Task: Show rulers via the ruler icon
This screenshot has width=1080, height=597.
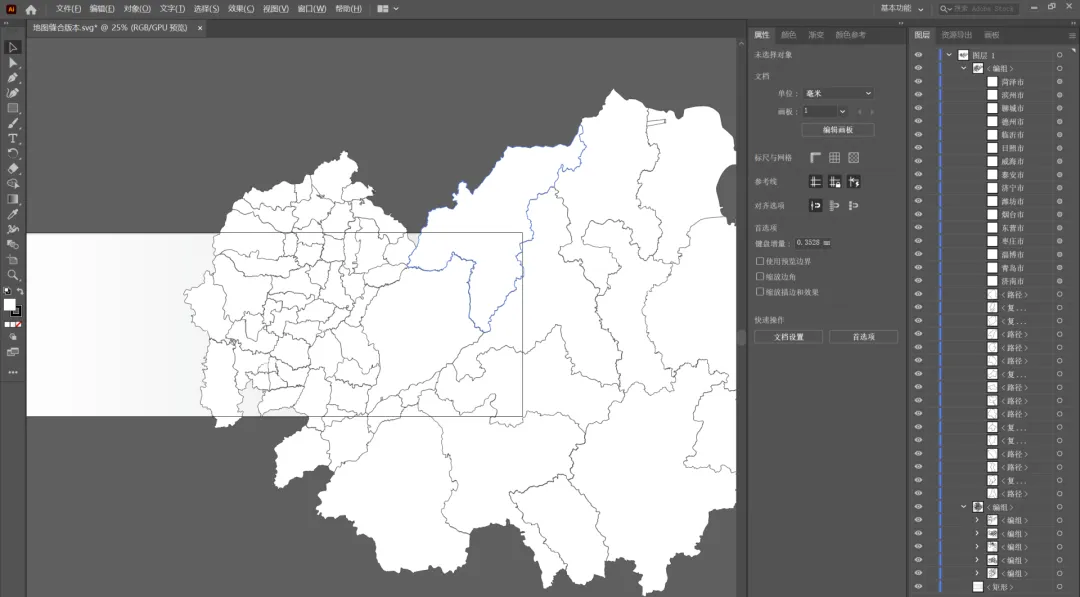Action: pos(816,158)
